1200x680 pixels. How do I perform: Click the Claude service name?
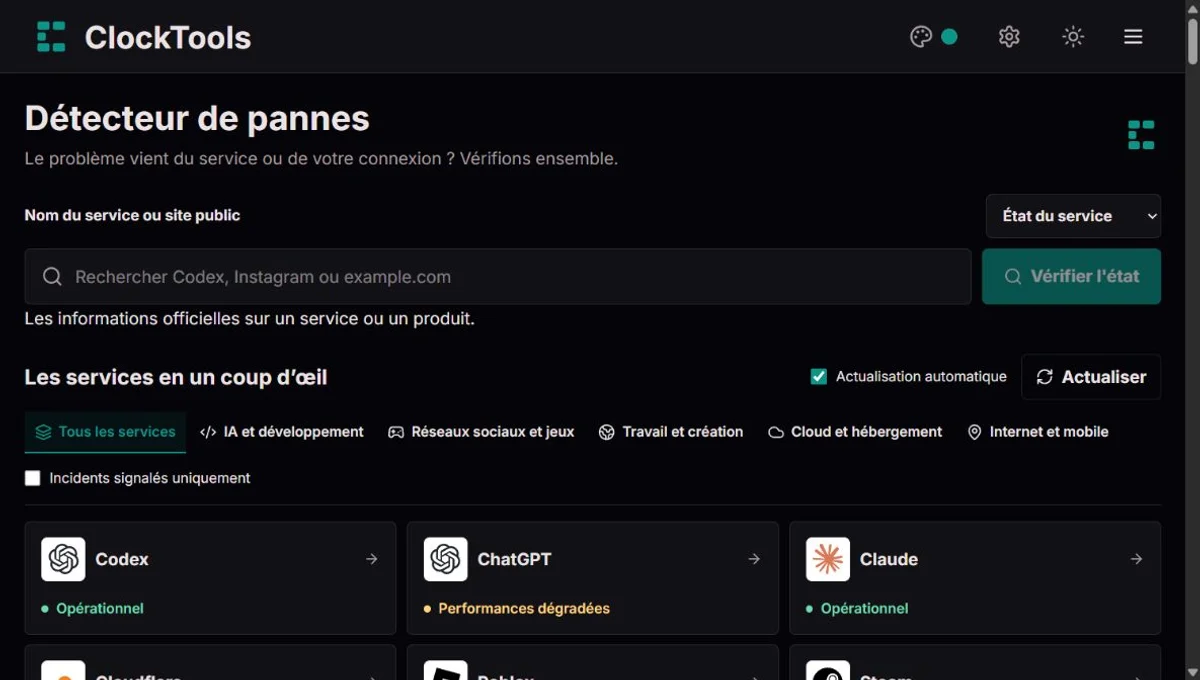point(889,559)
